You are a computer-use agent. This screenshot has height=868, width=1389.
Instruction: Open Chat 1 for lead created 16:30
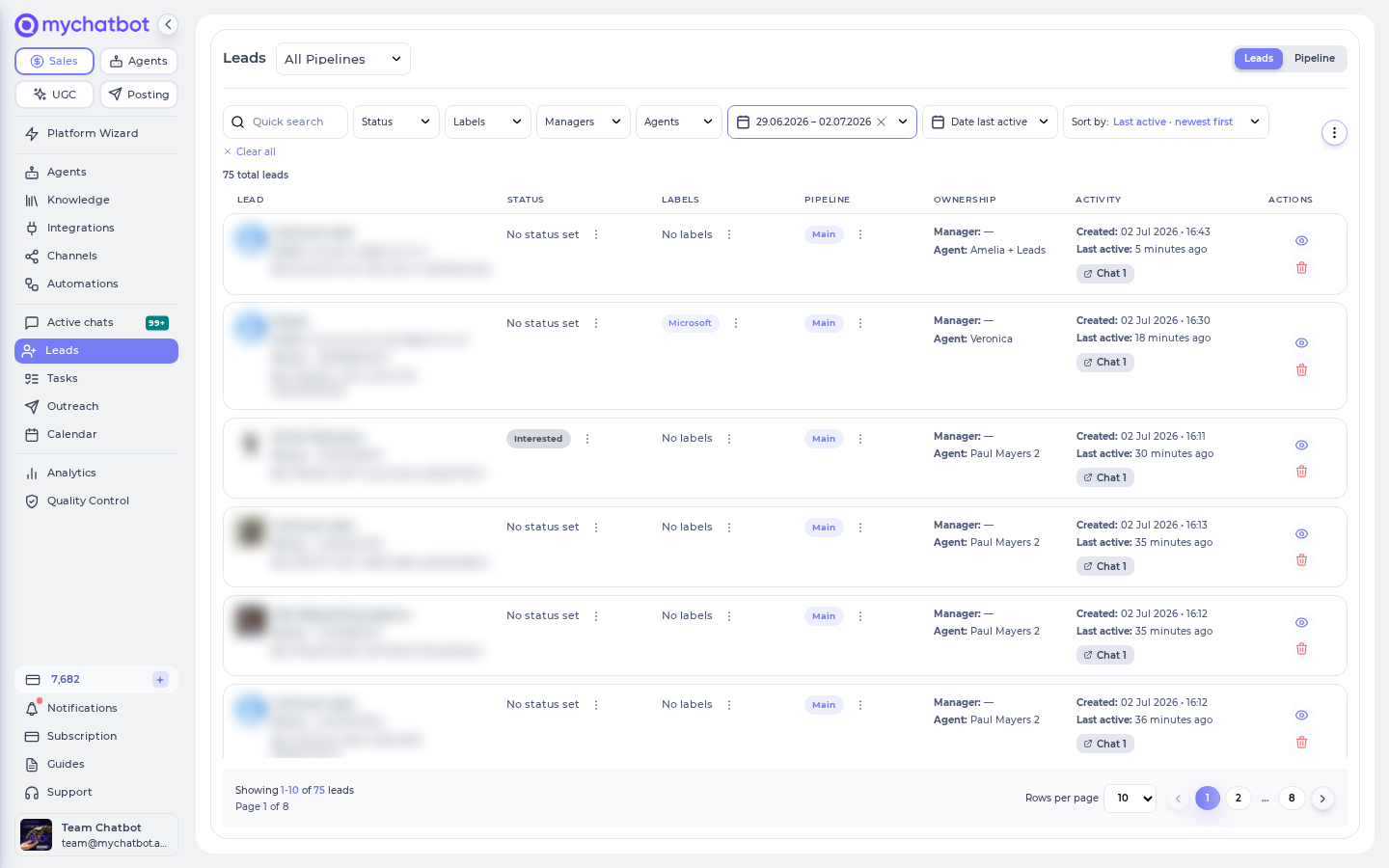pos(1104,363)
